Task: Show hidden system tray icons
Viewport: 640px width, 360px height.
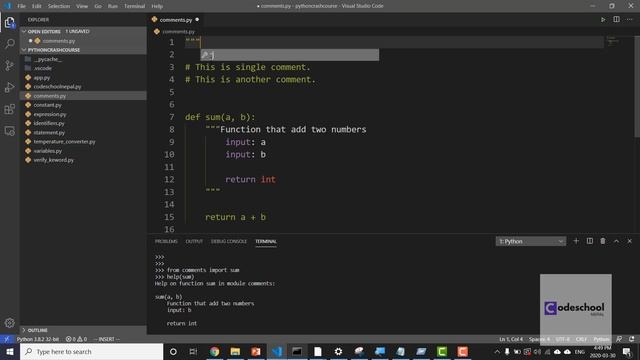Action: coord(497,351)
